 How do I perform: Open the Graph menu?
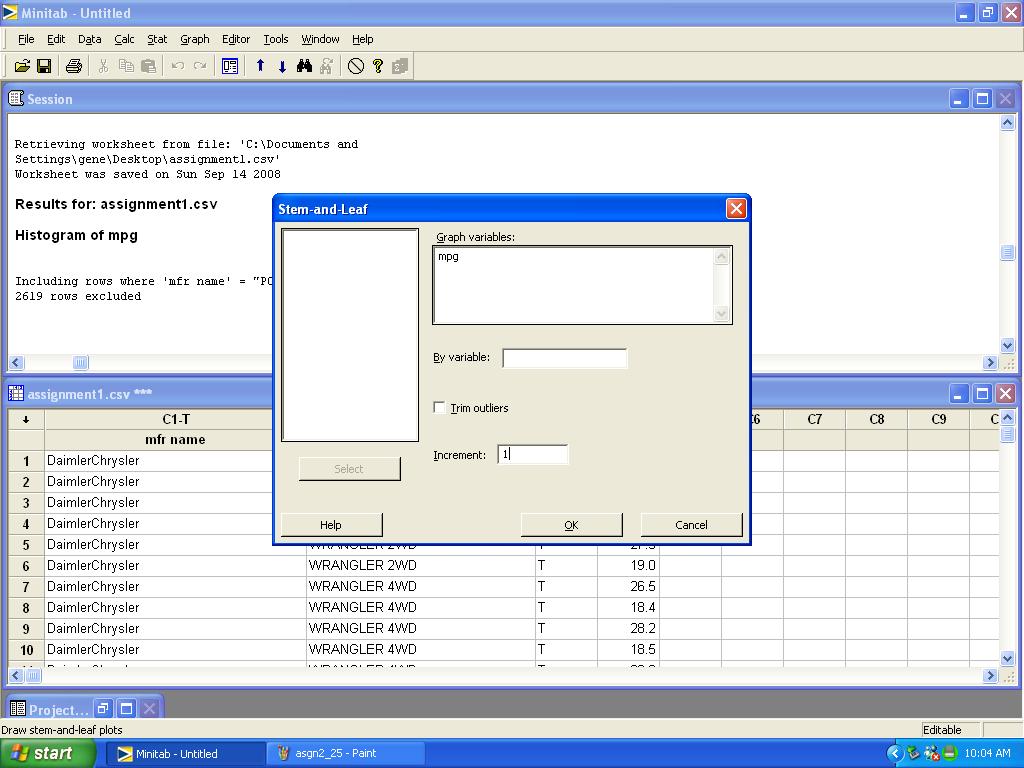pyautogui.click(x=194, y=39)
